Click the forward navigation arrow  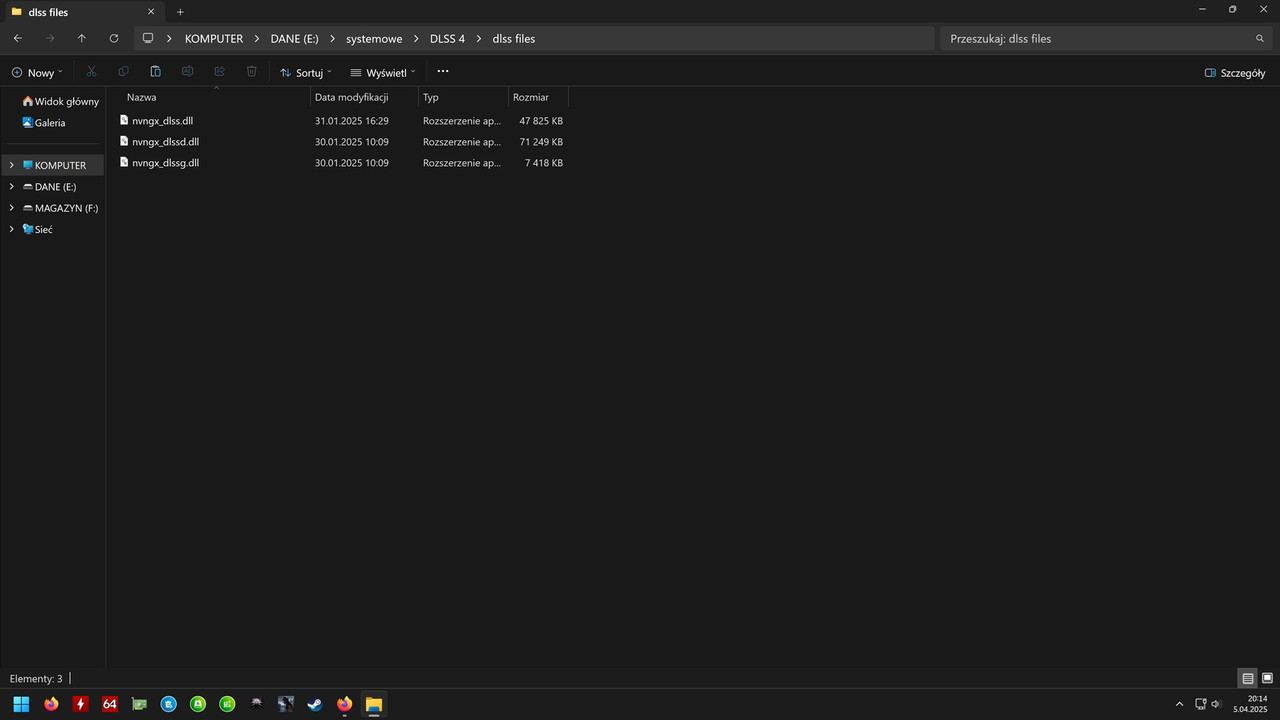tap(50, 38)
